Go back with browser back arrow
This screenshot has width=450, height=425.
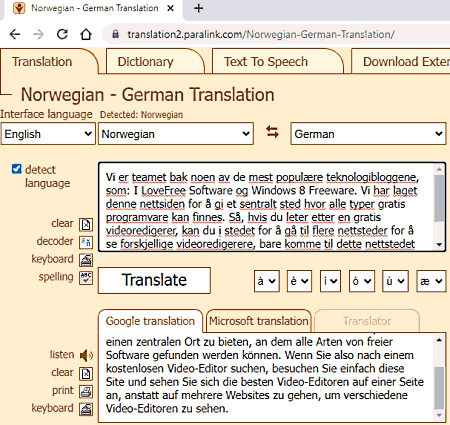click(15, 34)
